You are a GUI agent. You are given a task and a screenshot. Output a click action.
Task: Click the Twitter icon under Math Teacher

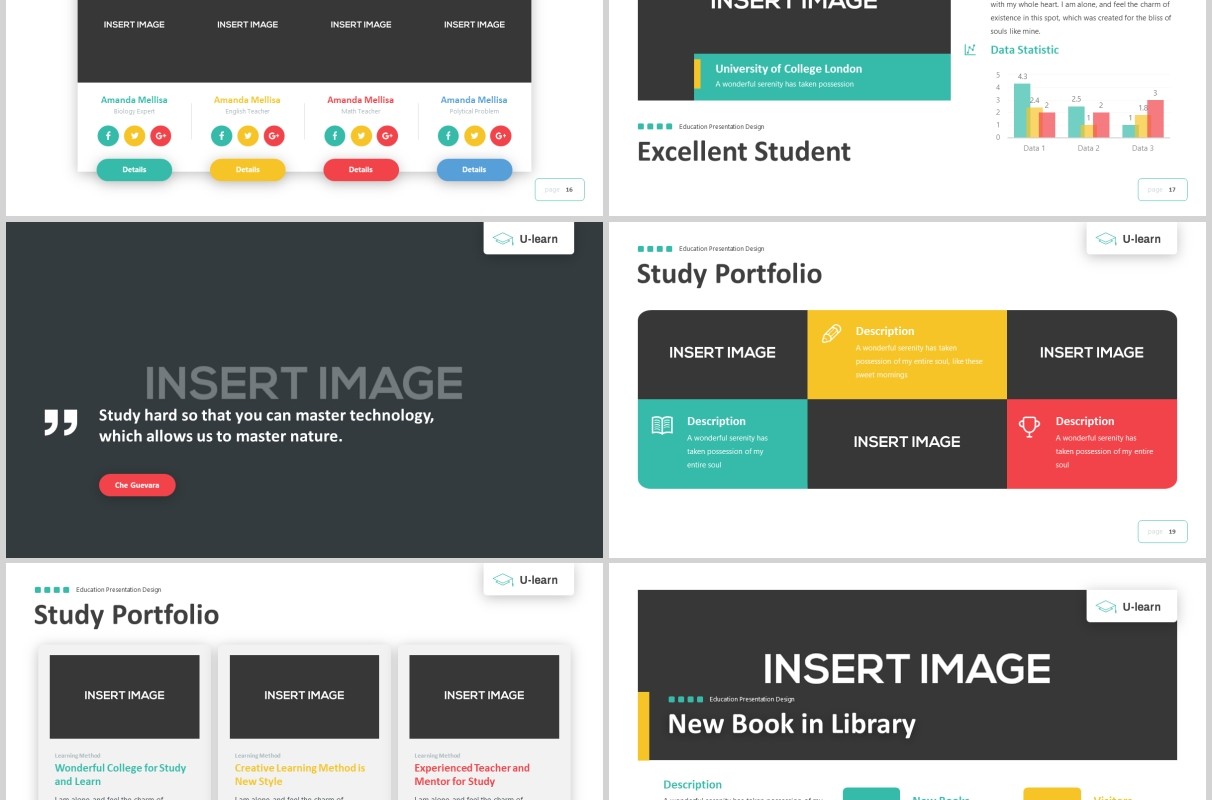pyautogui.click(x=361, y=136)
